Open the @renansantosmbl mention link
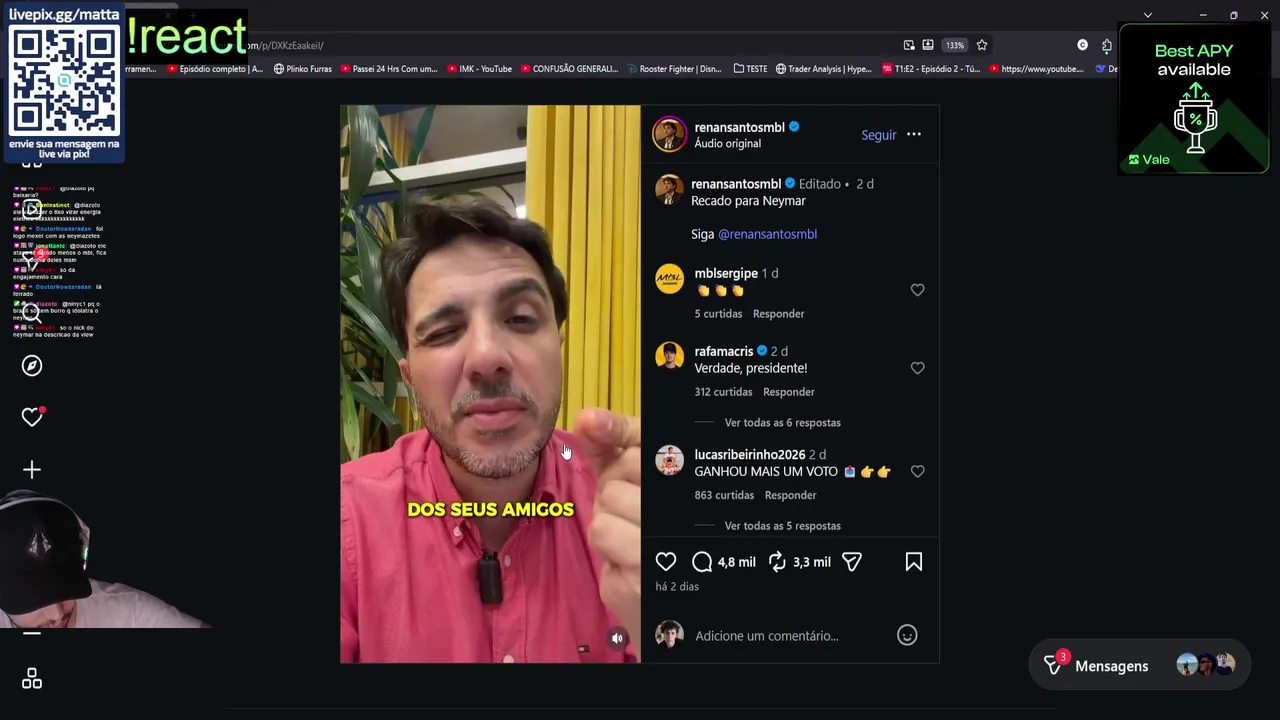The height and width of the screenshot is (720, 1280). click(x=767, y=234)
